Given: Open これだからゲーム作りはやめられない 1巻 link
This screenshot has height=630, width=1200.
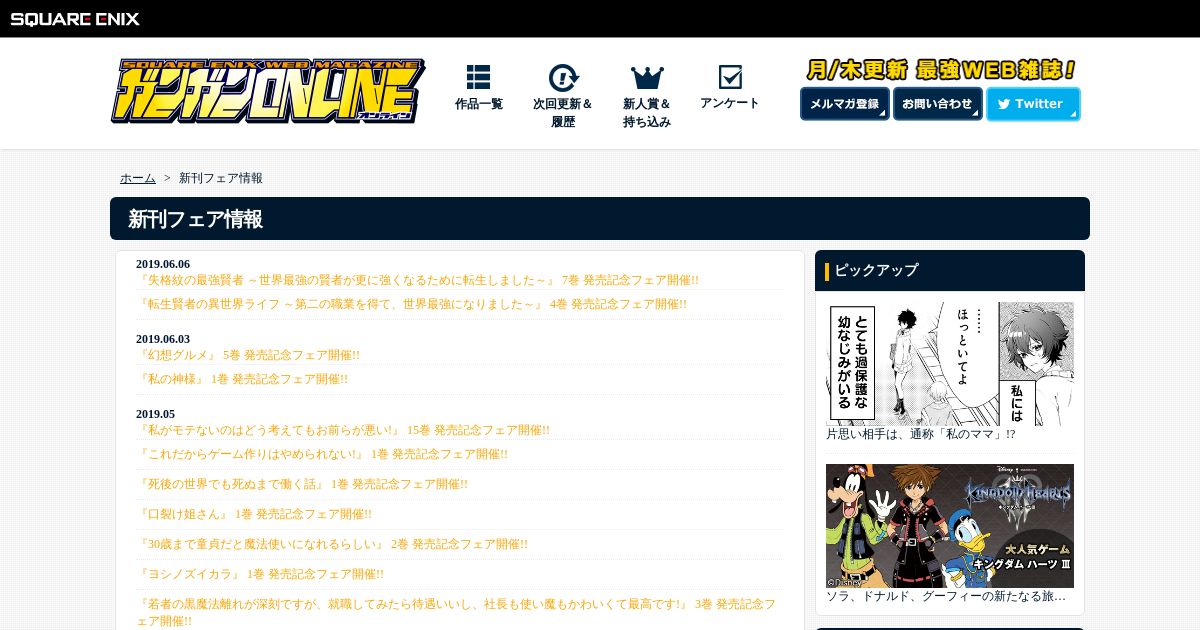Looking at the screenshot, I should coord(322,454).
